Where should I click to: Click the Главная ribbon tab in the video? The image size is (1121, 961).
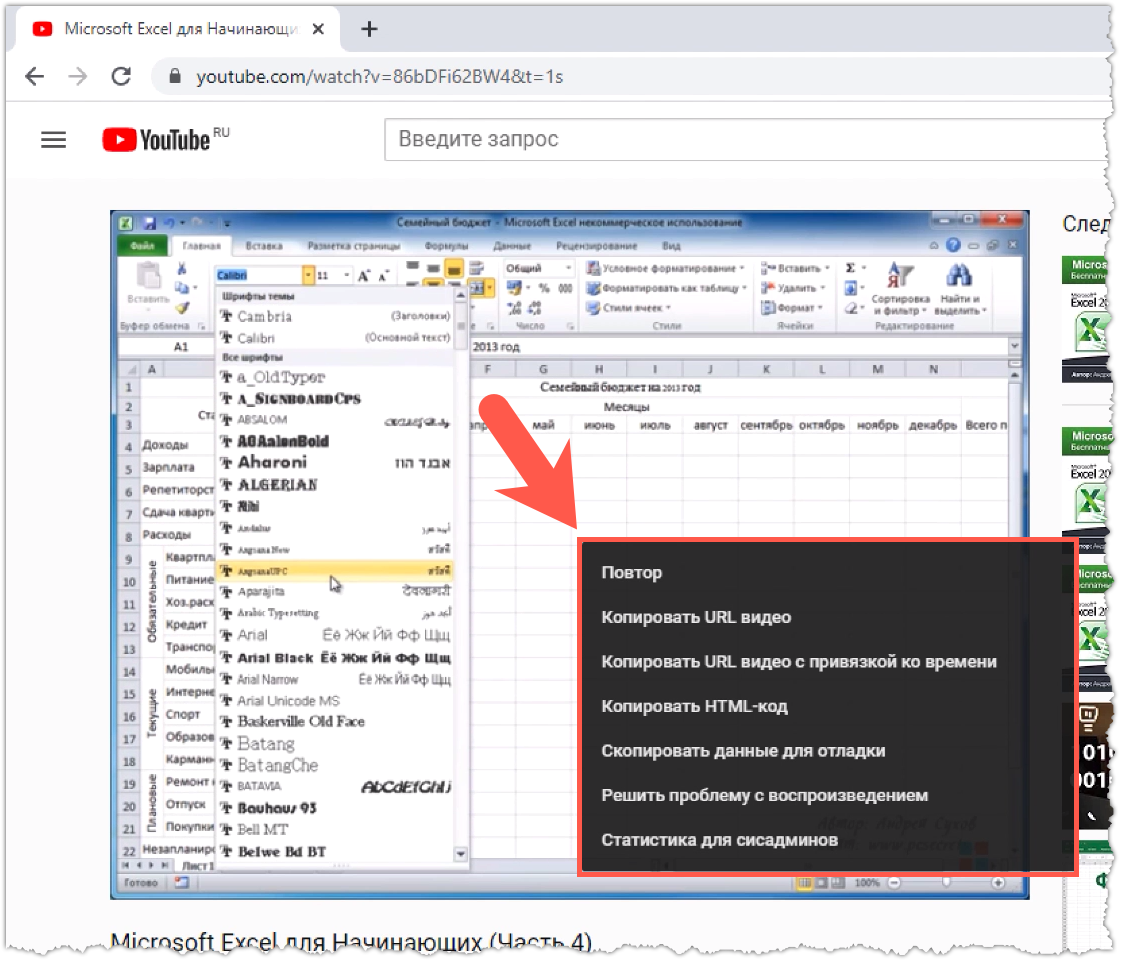[201, 245]
